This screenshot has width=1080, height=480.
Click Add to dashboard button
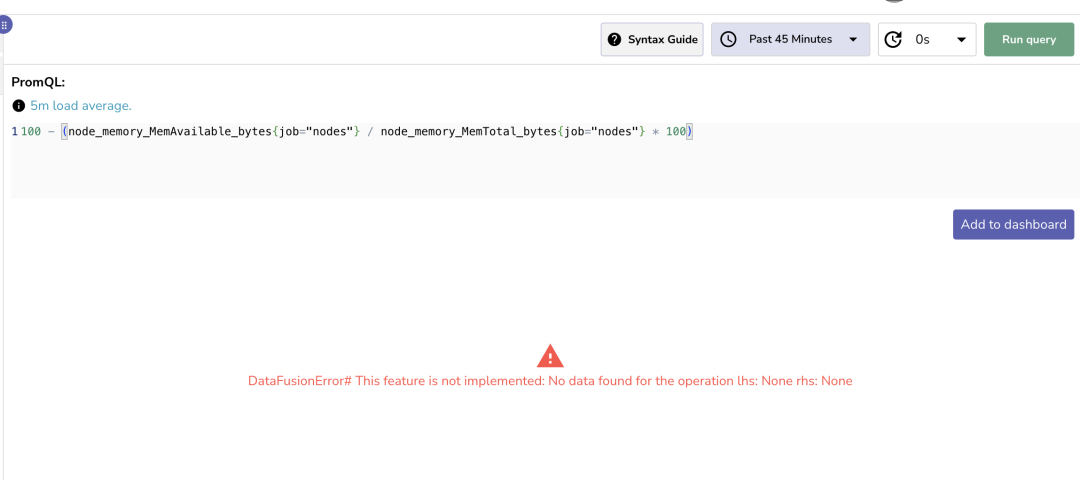1013,224
